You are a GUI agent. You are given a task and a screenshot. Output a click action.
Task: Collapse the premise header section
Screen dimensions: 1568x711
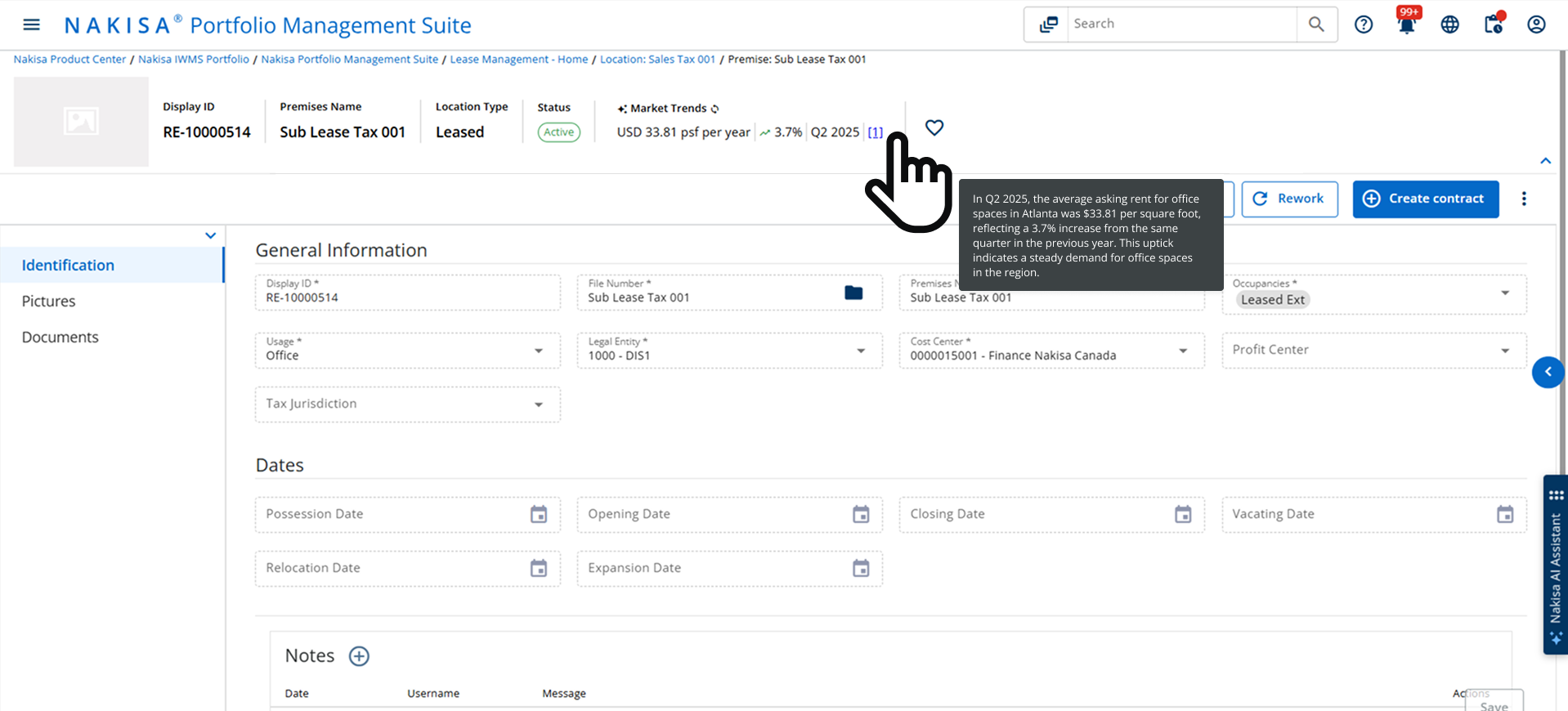(x=1545, y=161)
